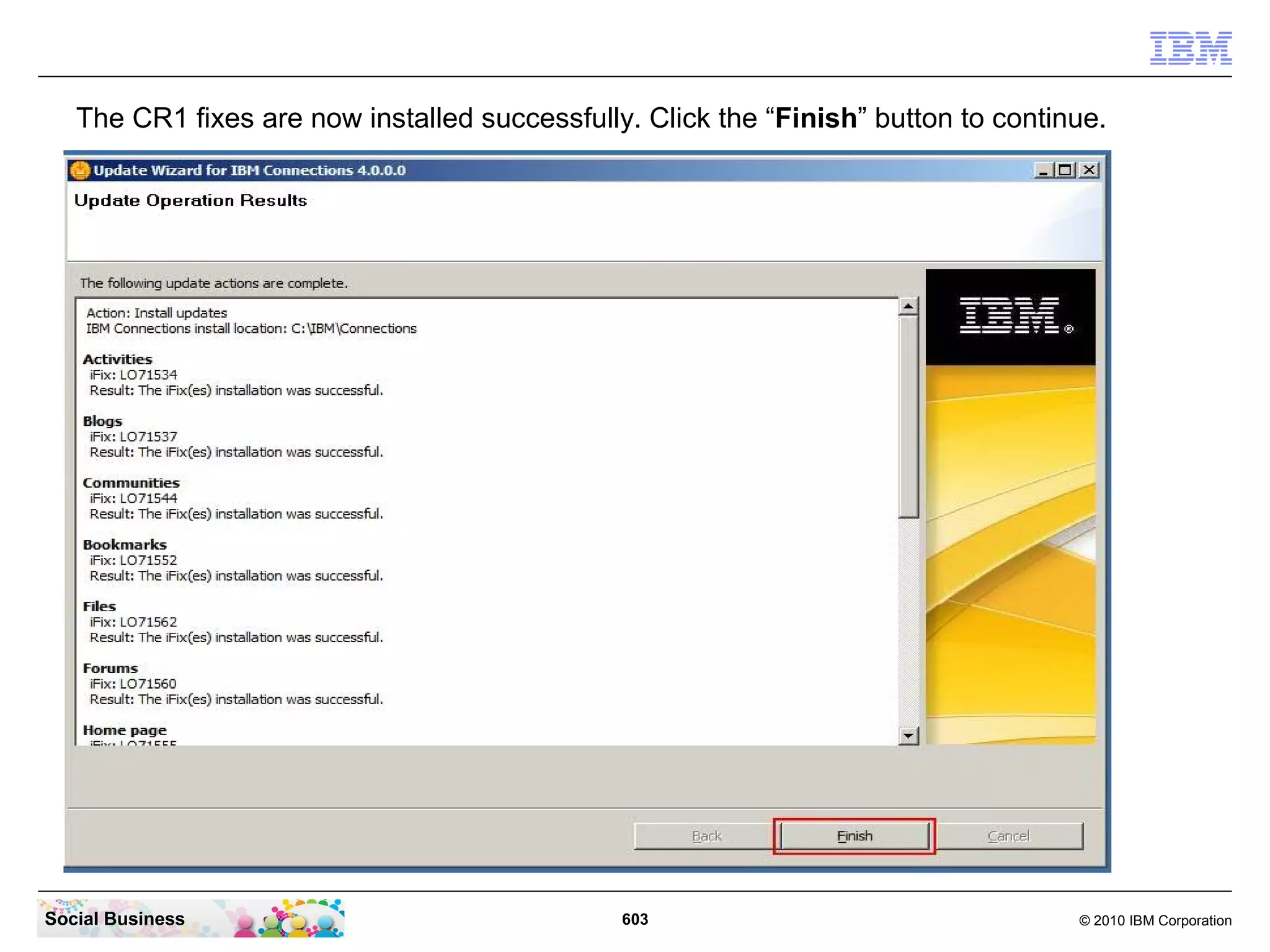Select the 'iFix: LO71562' line
This screenshot has width=1270, height=952.
[133, 622]
